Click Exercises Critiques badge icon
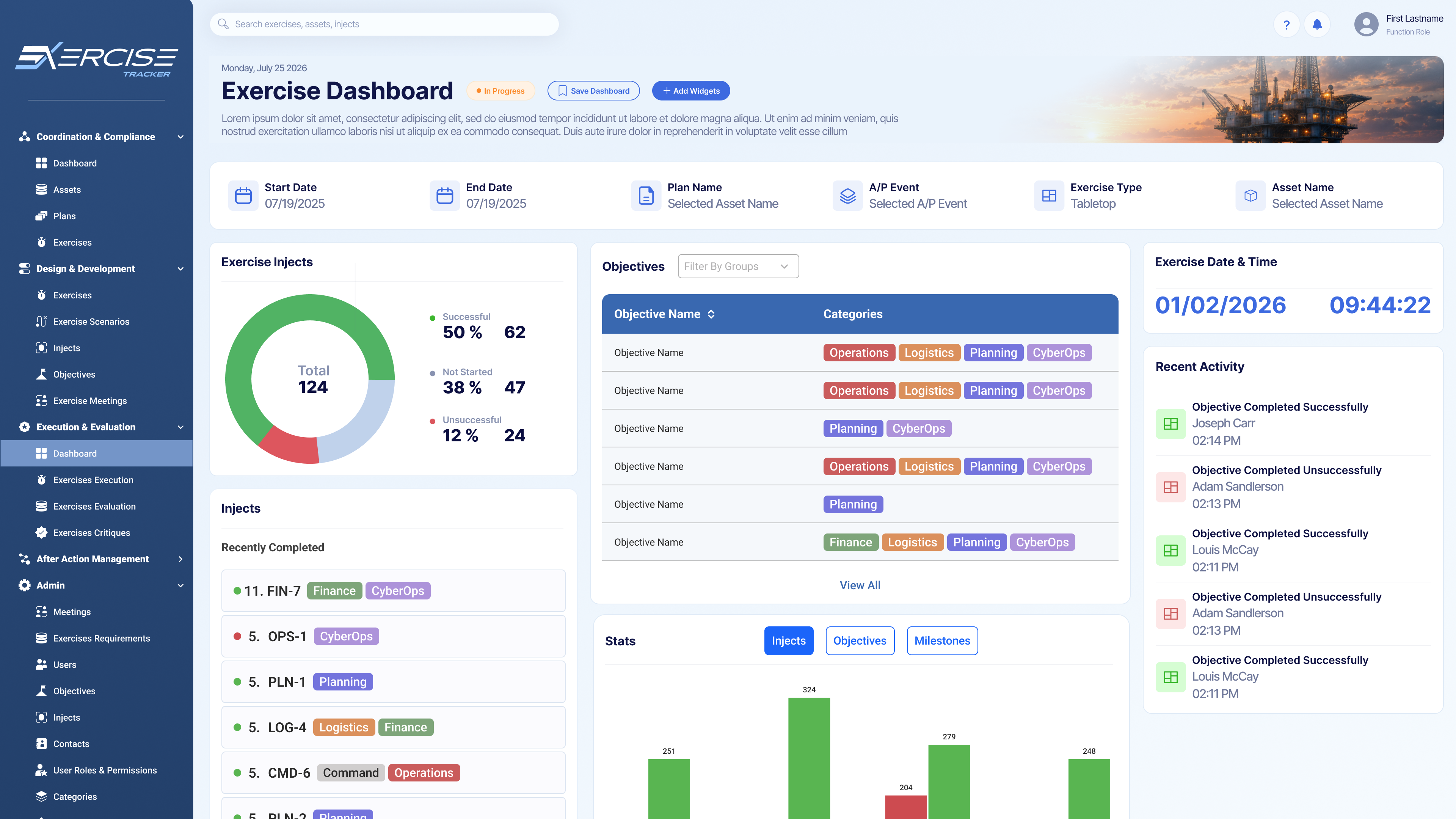 [x=41, y=532]
